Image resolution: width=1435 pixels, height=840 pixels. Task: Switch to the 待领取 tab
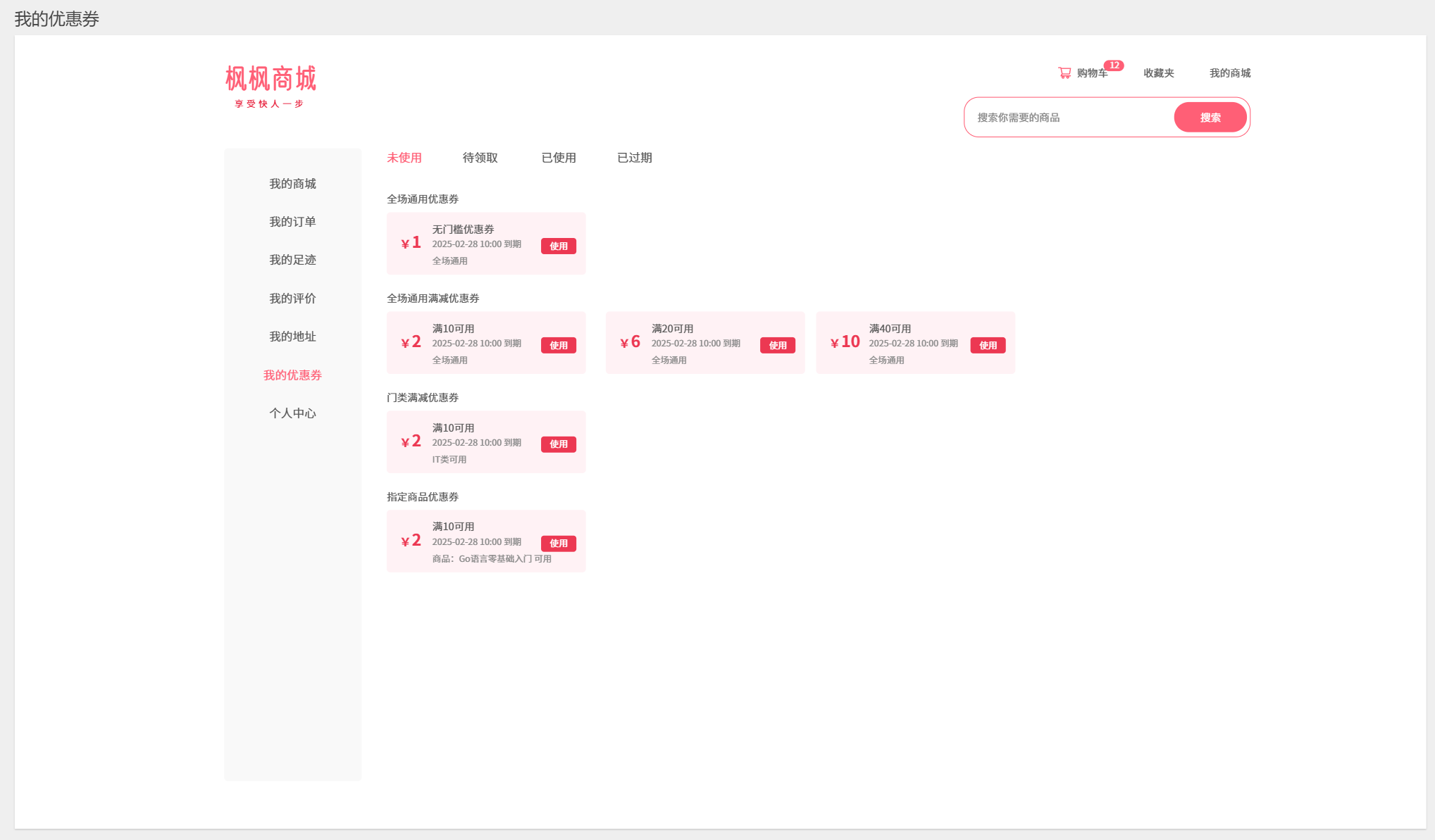point(480,158)
